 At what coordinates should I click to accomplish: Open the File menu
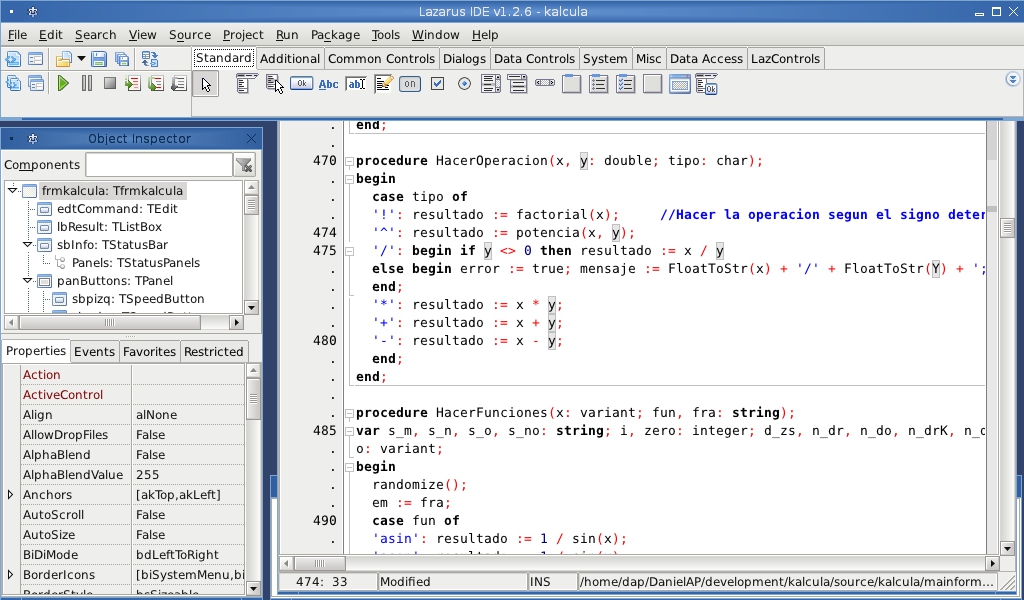click(x=18, y=35)
